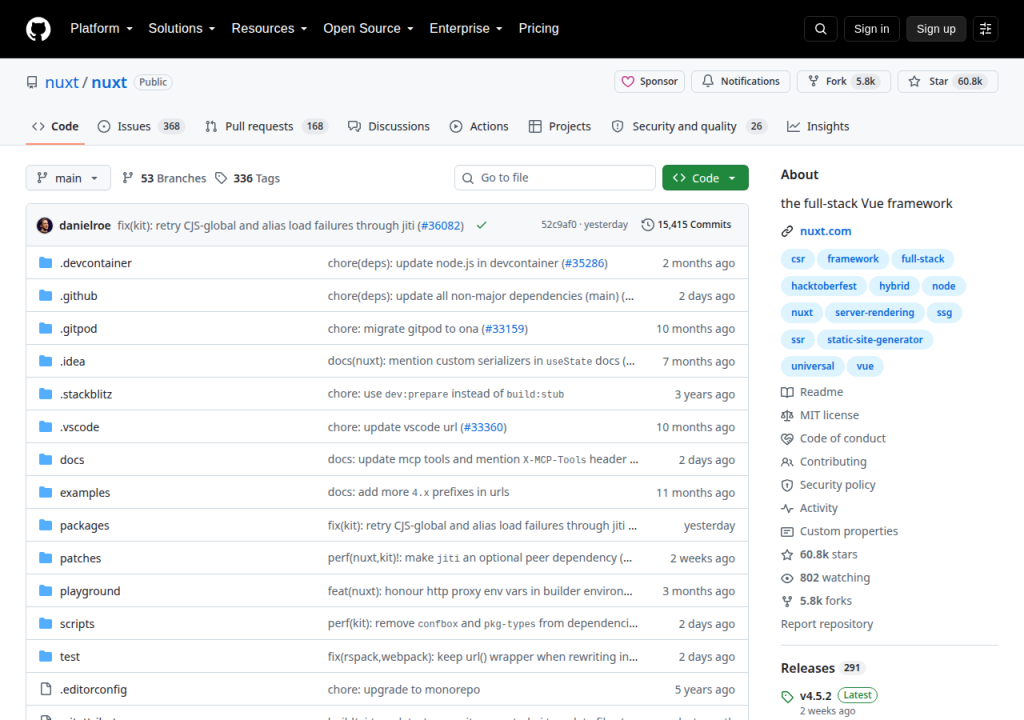
Task: Open the appearance settings icon button
Action: click(985, 29)
